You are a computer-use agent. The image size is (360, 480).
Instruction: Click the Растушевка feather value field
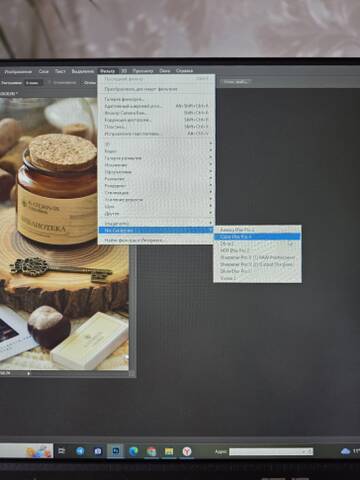tap(33, 83)
